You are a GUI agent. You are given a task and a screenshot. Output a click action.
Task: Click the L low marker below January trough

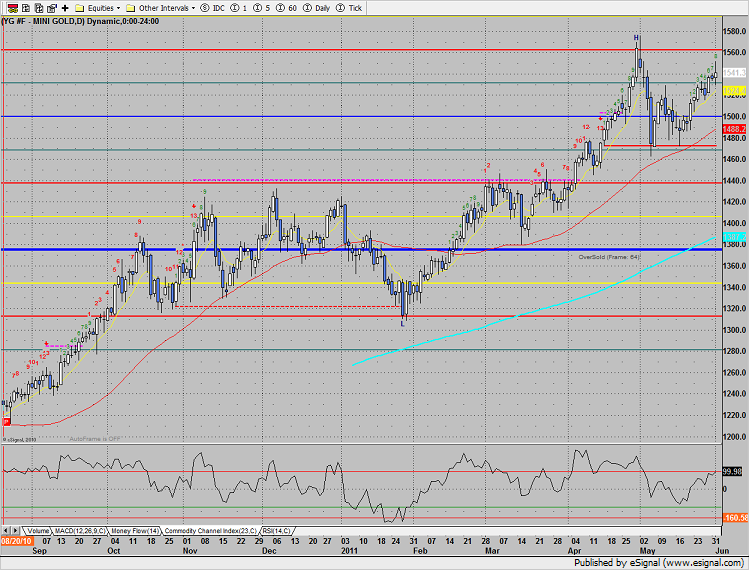pos(402,323)
